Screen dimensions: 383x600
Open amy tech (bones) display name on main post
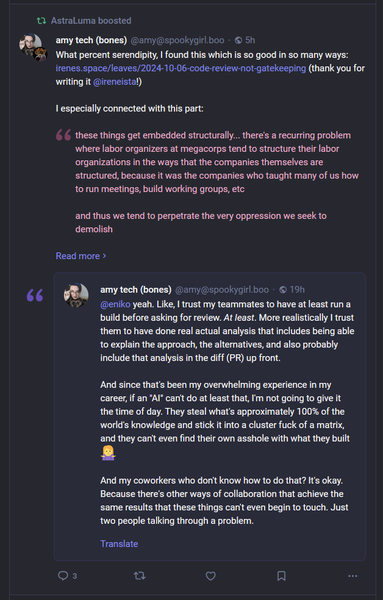click(x=91, y=40)
